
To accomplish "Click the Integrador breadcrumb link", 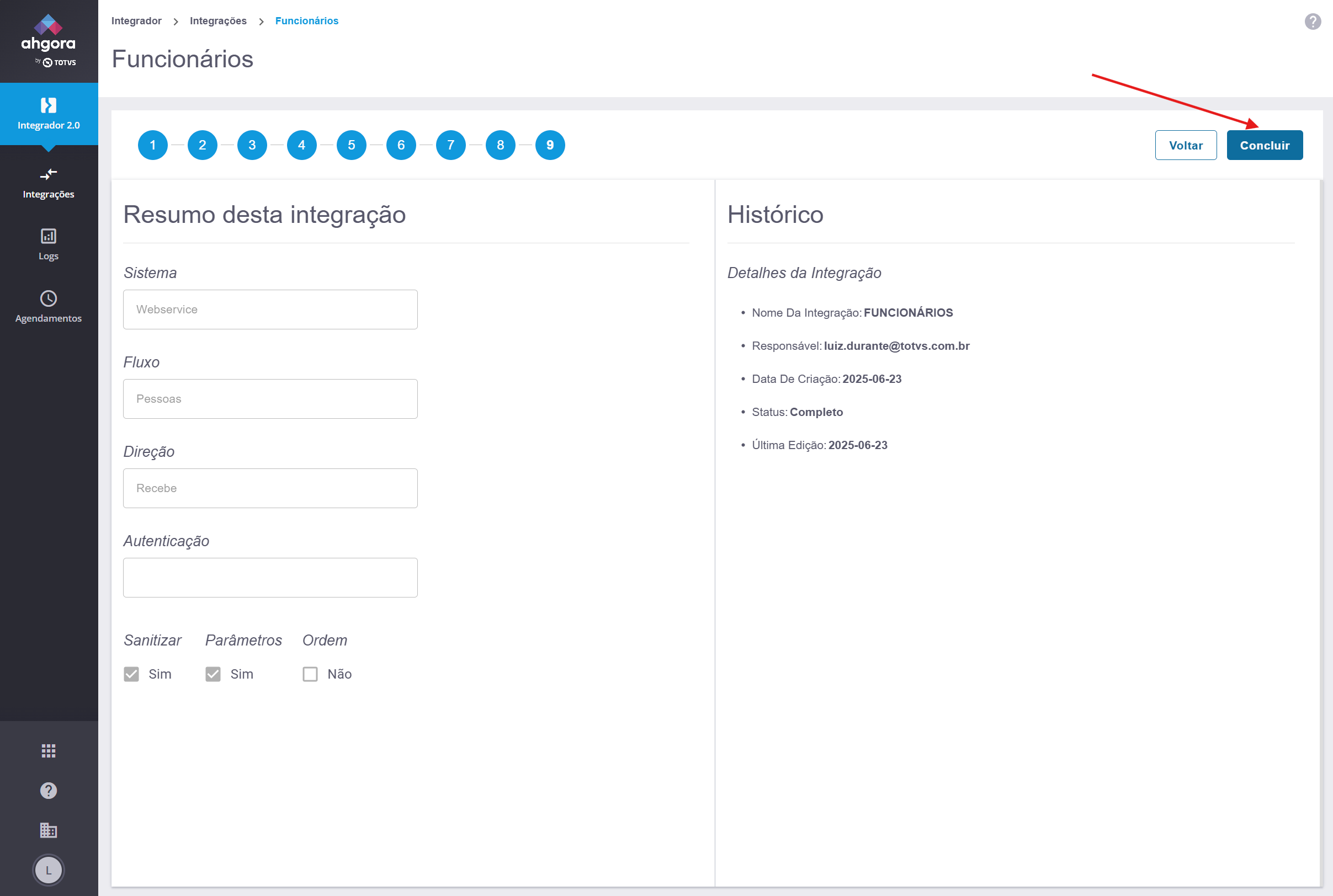I will pos(136,21).
